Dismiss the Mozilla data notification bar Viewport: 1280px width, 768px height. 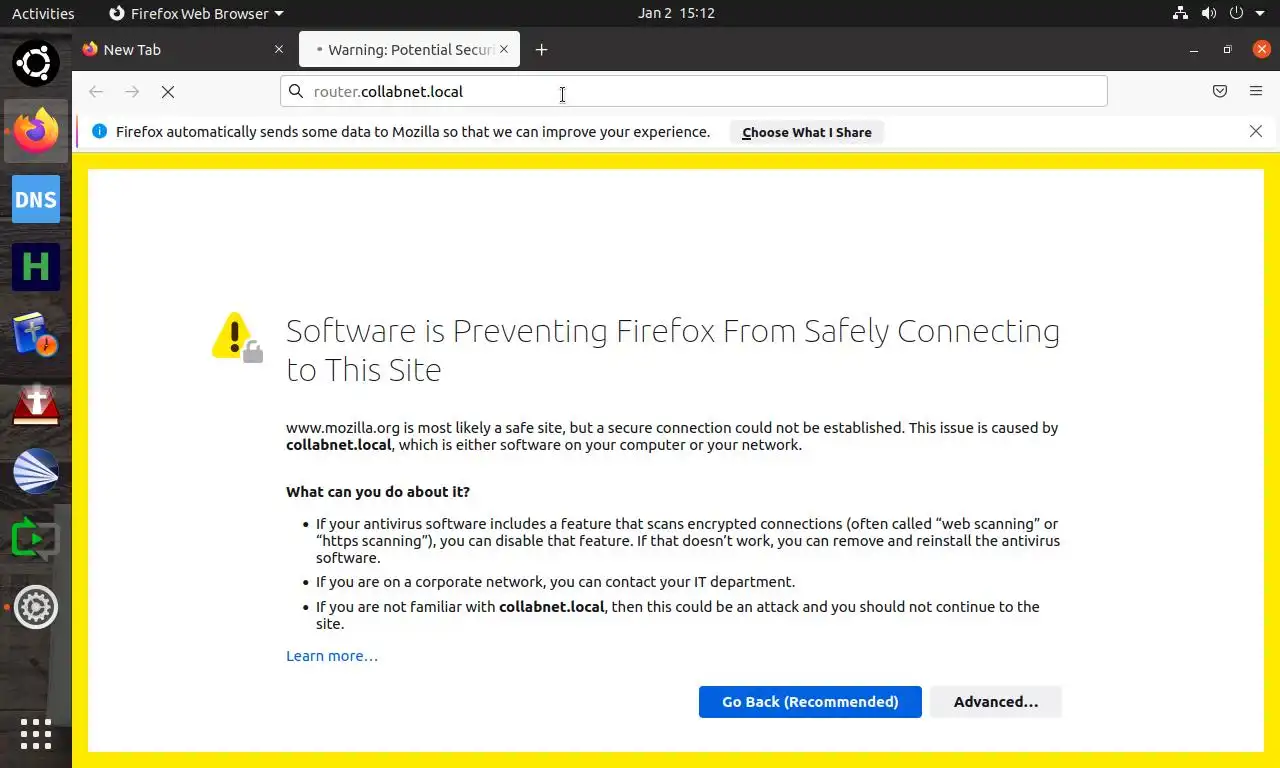click(x=1256, y=131)
